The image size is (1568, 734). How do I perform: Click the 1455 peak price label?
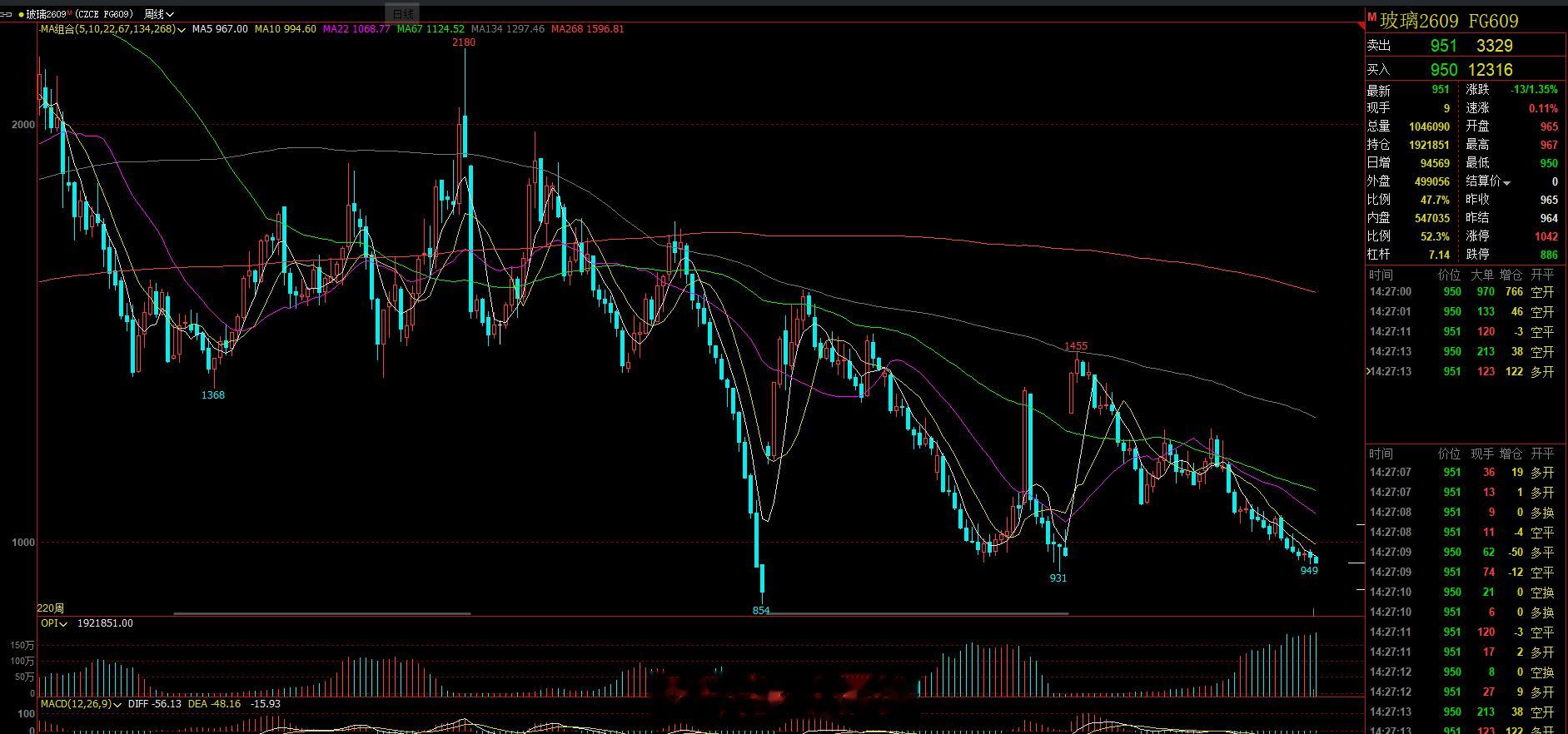pyautogui.click(x=1076, y=346)
